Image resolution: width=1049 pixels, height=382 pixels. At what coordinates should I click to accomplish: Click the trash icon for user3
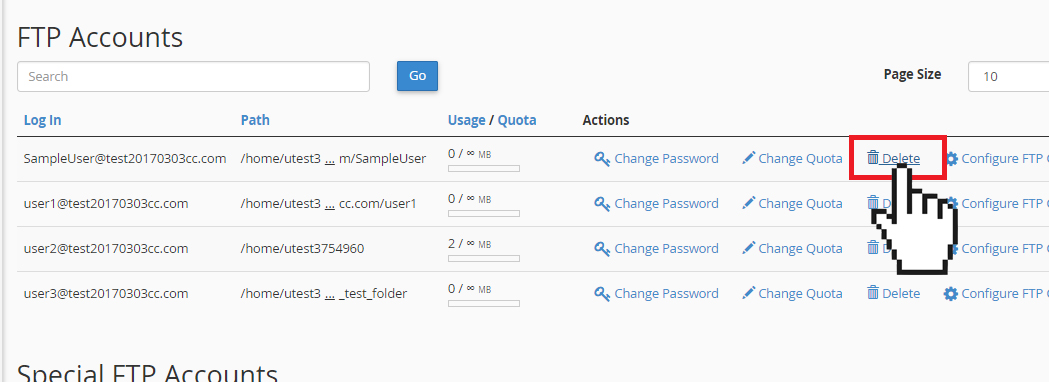[872, 292]
